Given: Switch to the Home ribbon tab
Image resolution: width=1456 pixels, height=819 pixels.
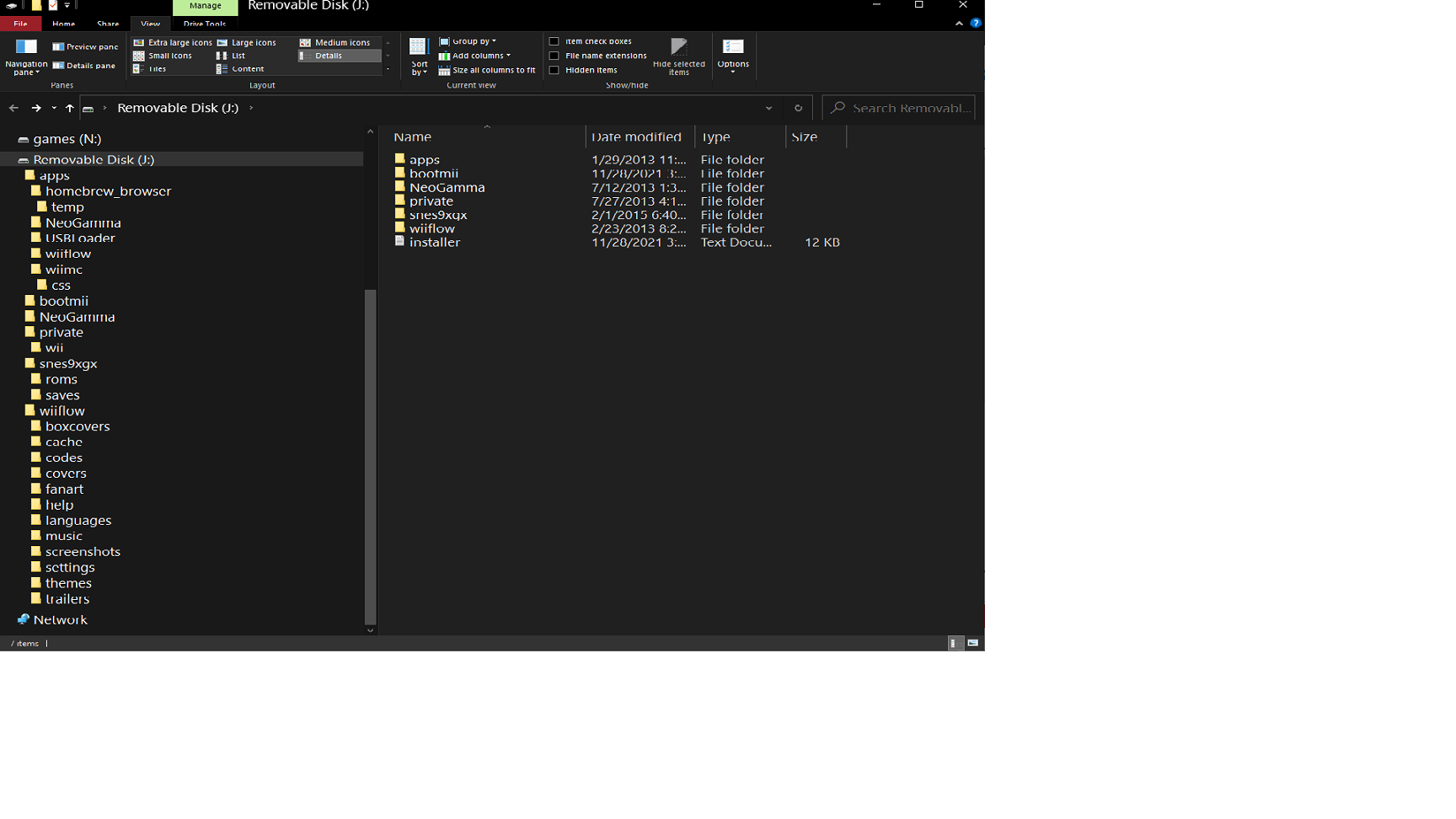Looking at the screenshot, I should (64, 24).
